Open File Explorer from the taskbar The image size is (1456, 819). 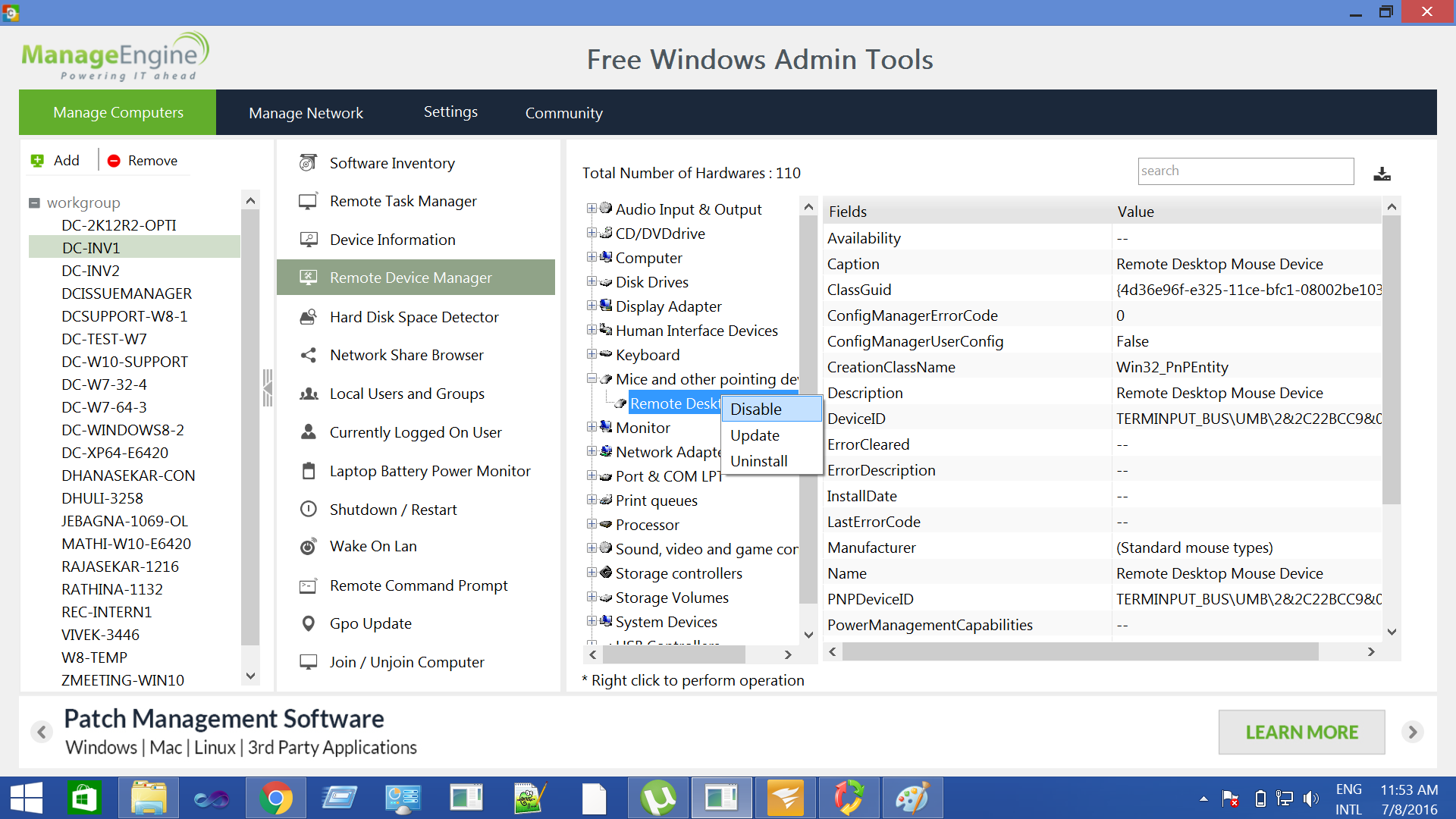[148, 798]
